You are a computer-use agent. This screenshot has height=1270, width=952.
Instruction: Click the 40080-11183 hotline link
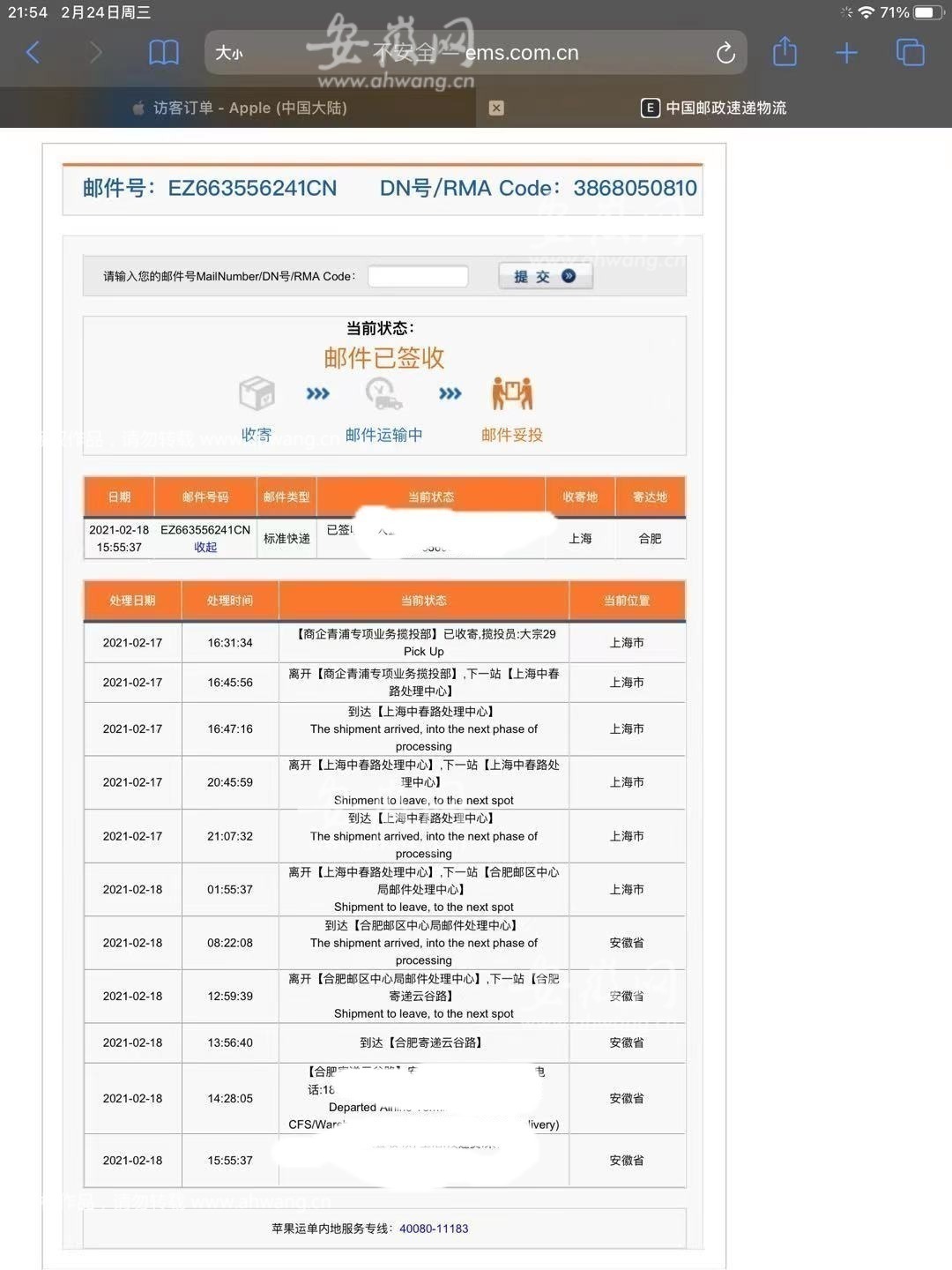[434, 1229]
